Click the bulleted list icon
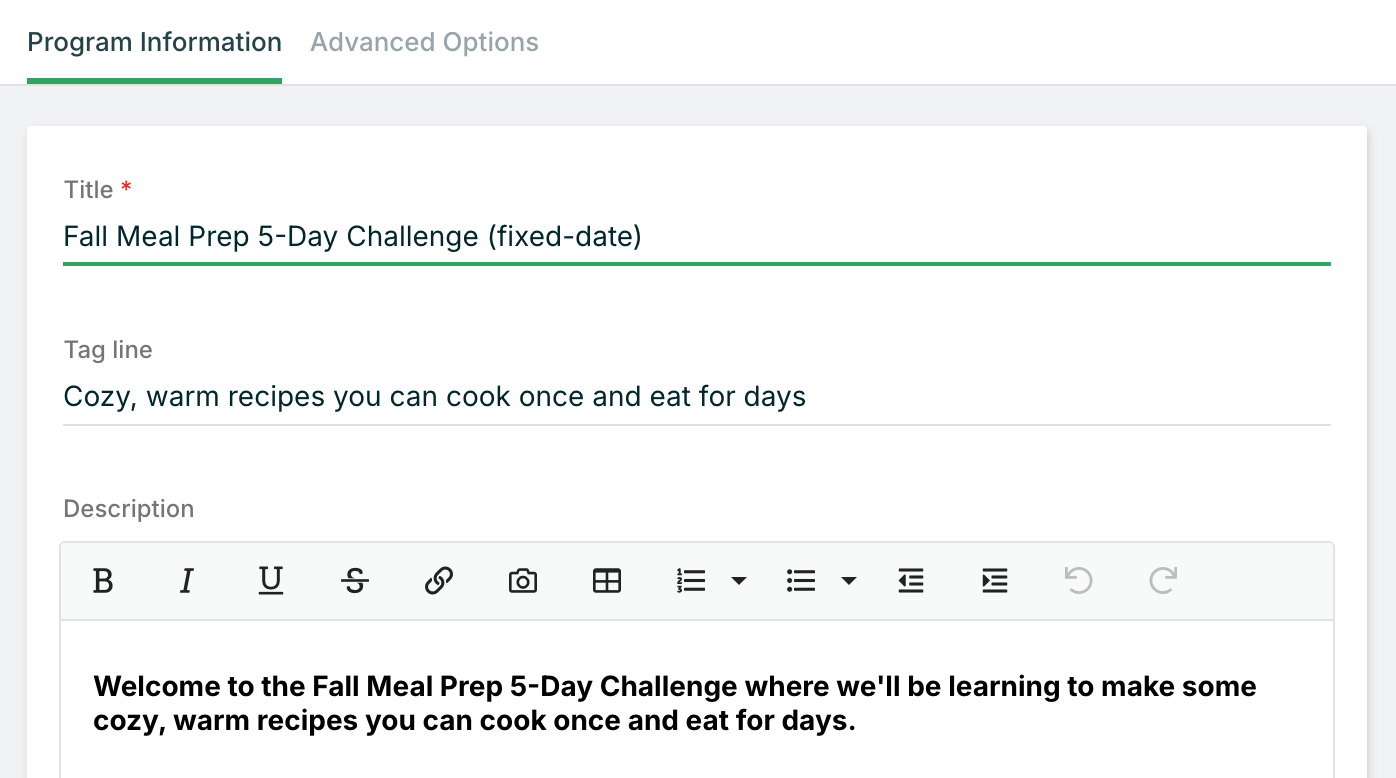Viewport: 1396px width, 778px height. pos(801,581)
